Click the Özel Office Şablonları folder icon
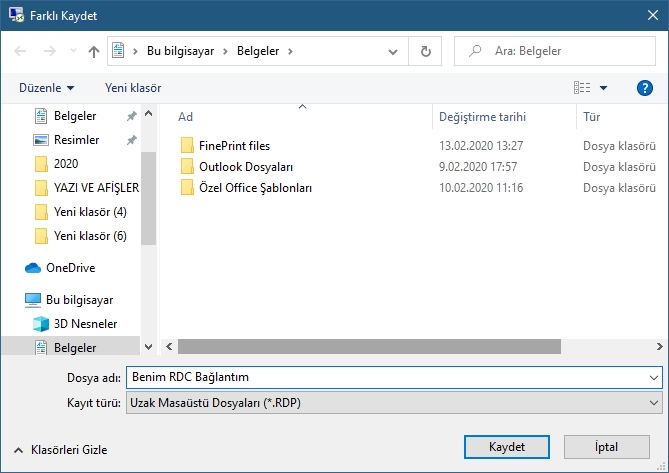 tap(187, 187)
